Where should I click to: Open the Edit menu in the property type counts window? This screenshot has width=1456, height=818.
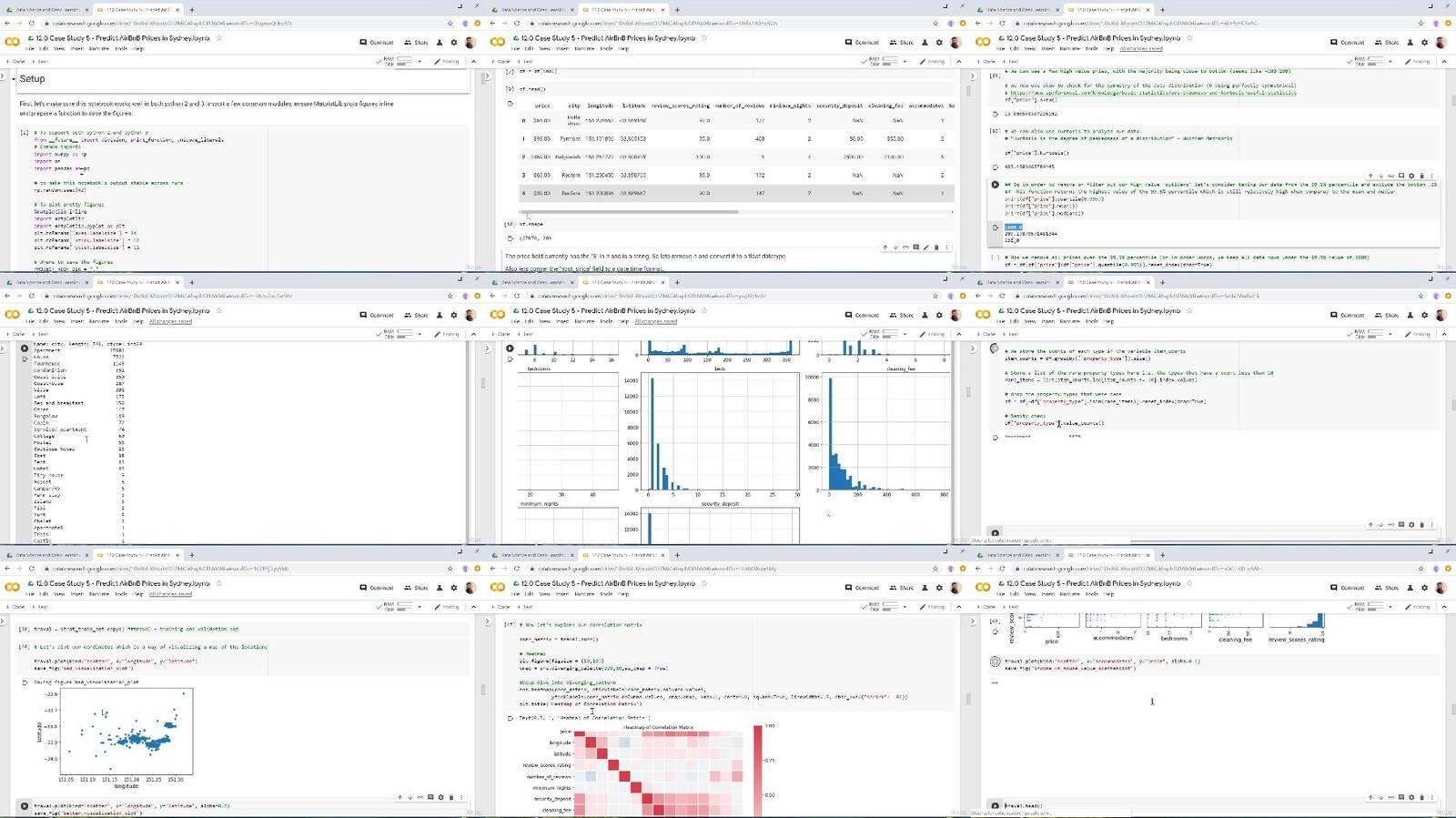(x=45, y=321)
